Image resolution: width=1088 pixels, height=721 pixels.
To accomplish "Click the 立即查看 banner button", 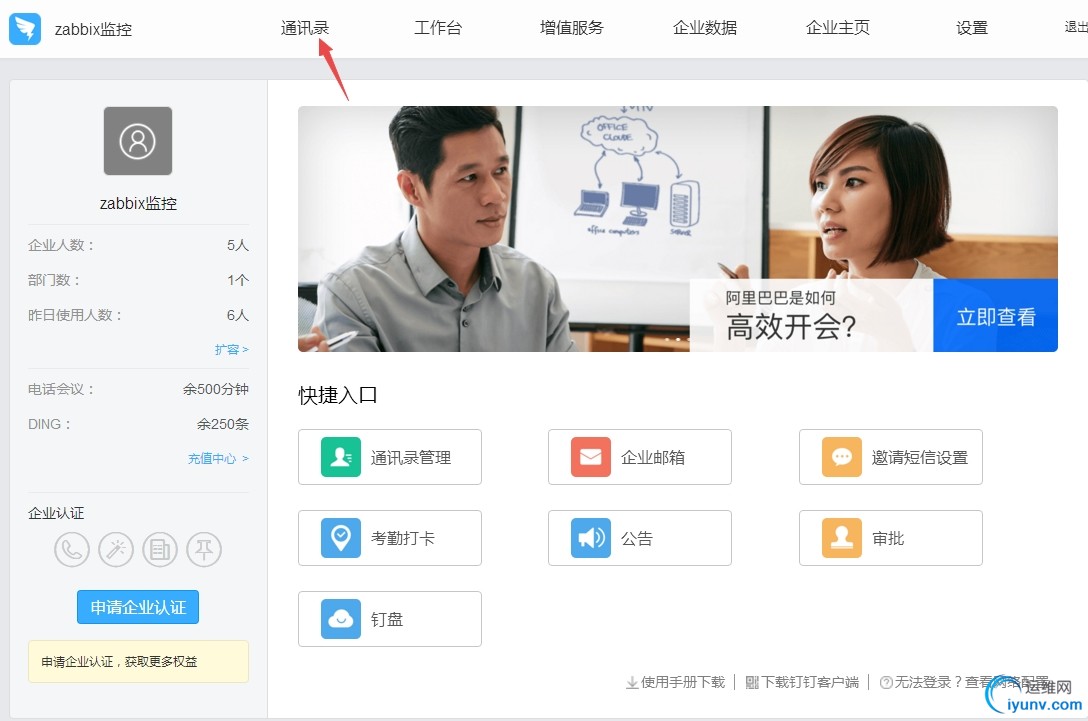I will (996, 316).
